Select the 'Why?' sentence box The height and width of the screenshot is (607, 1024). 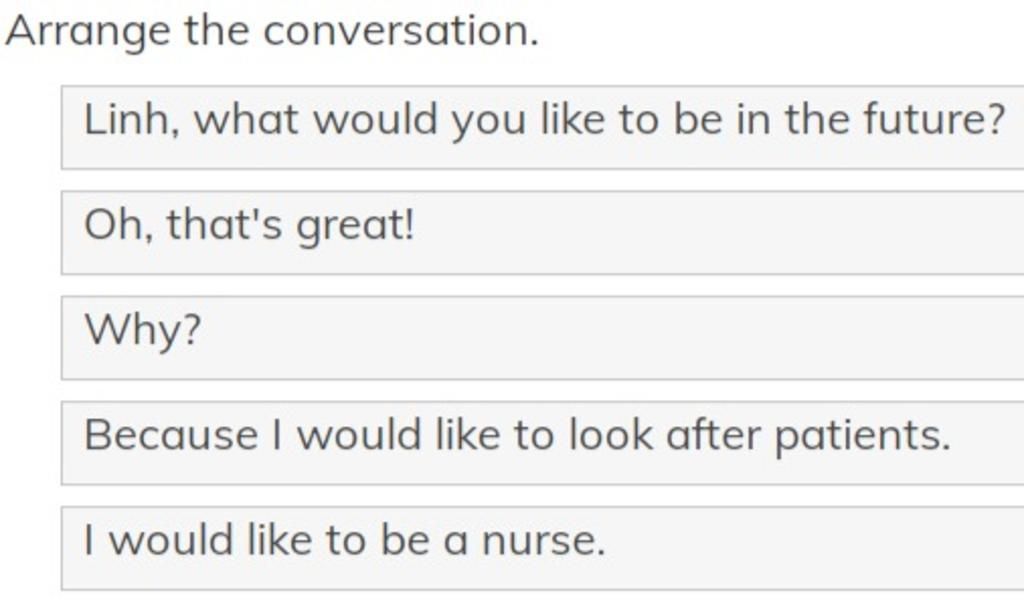[x=543, y=338]
